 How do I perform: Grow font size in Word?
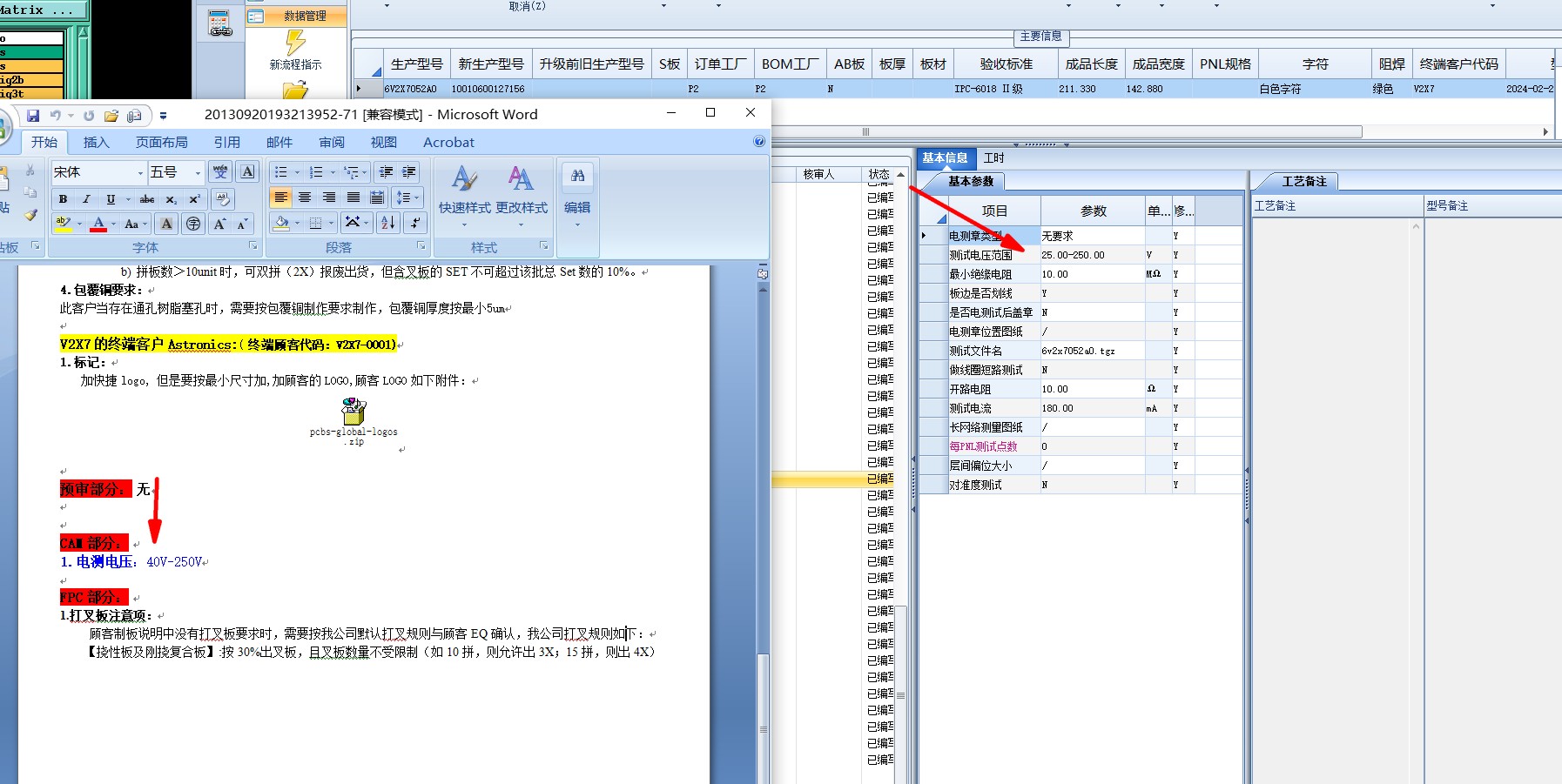point(219,224)
